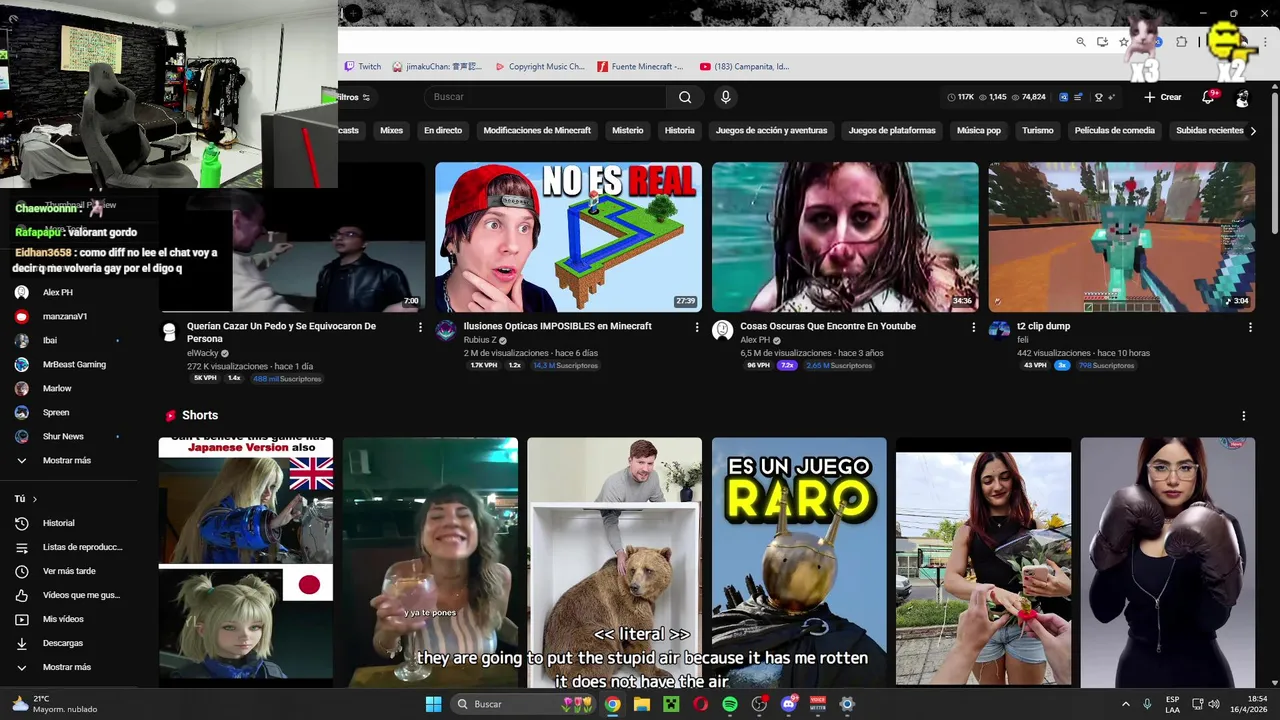Open Shorts section options menu
Image resolution: width=1280 pixels, height=720 pixels.
[x=1244, y=416]
